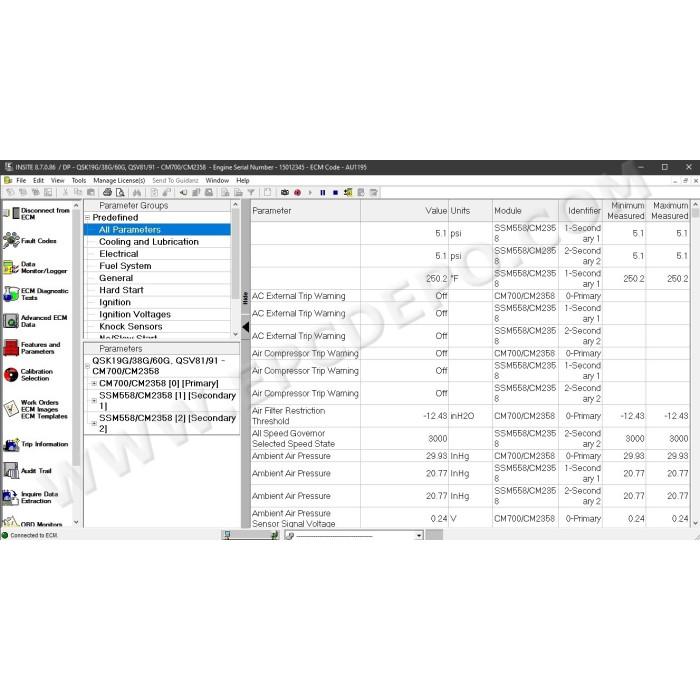Open OBD Monitors in the sidebar
This screenshot has width=700, height=700.
click(x=32, y=523)
